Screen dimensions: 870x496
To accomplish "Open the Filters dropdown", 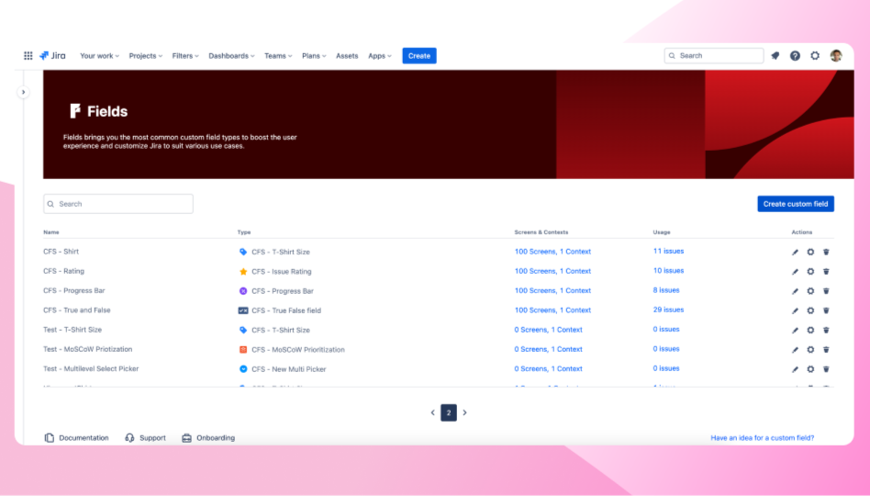I will point(185,55).
